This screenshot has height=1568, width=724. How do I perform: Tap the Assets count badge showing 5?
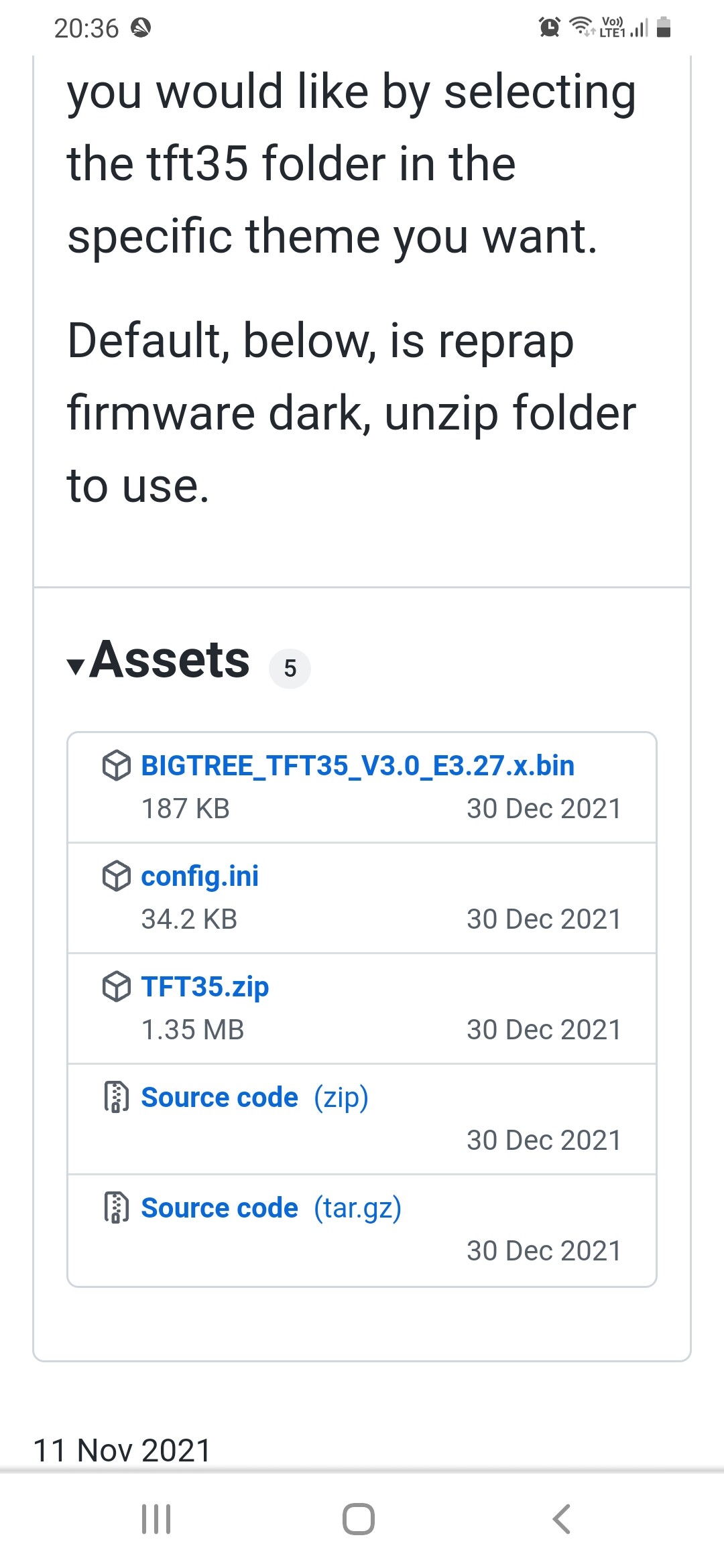coord(290,668)
